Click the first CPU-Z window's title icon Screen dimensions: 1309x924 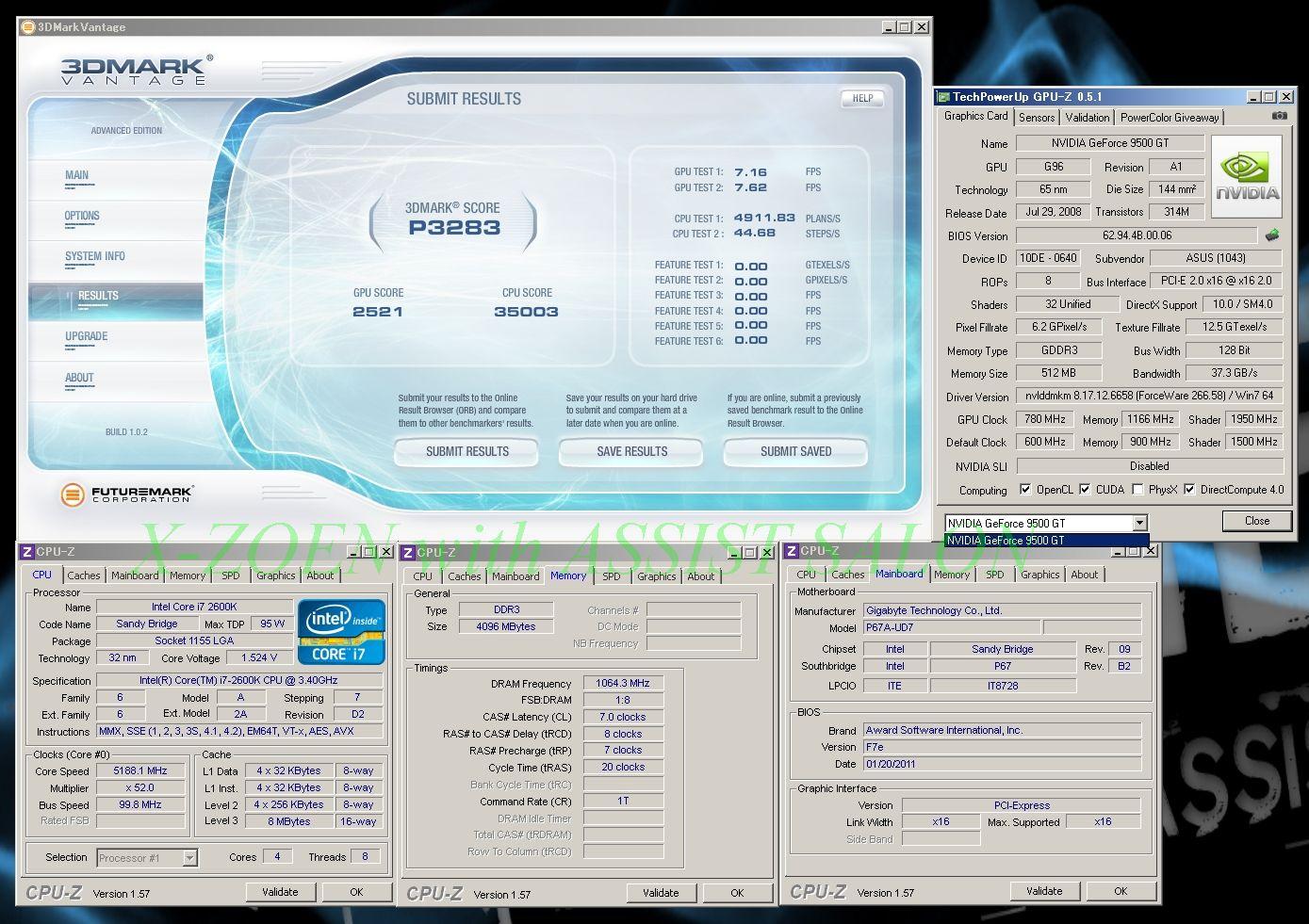pyautogui.click(x=27, y=552)
